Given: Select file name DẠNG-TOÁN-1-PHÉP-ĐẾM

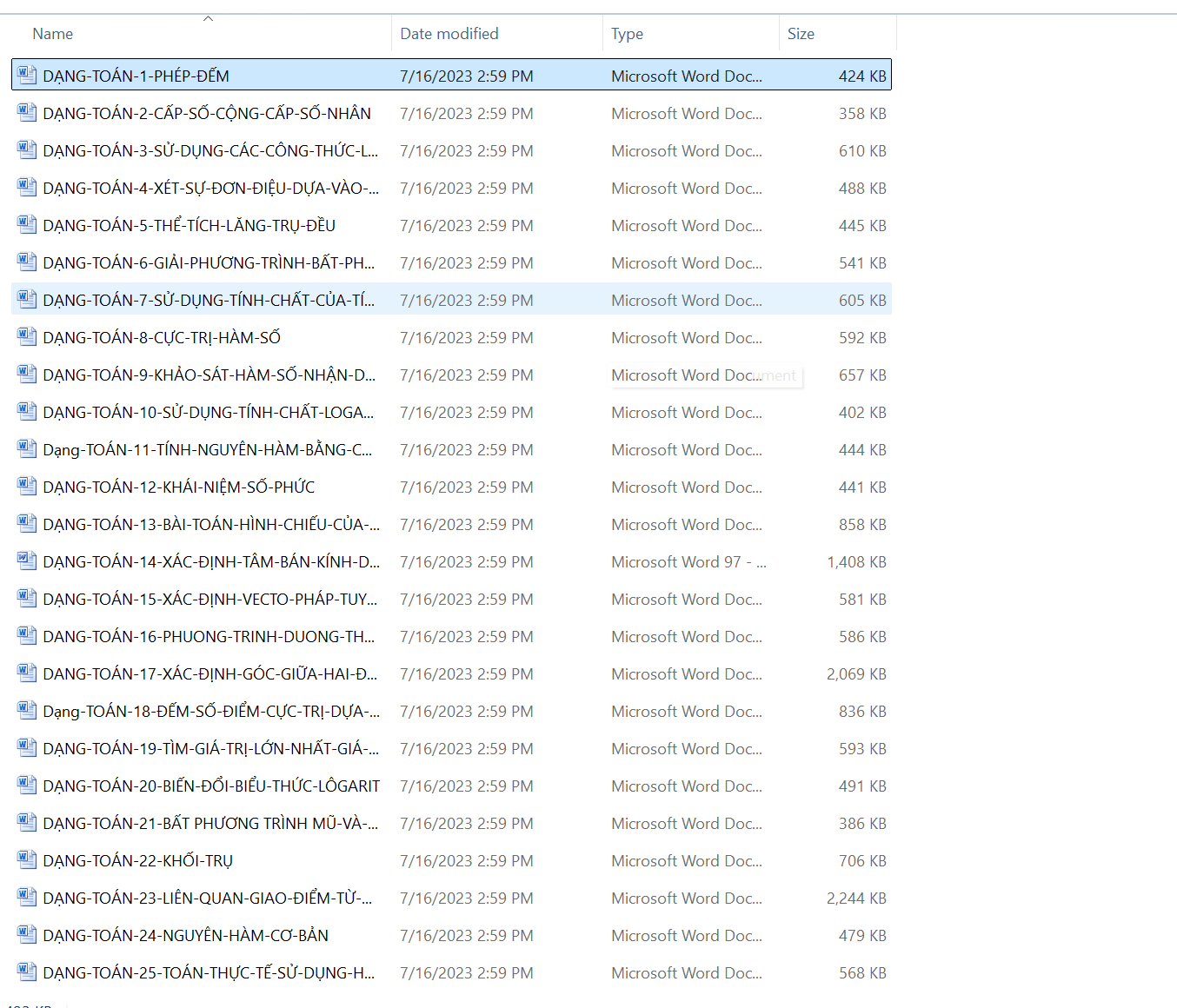Looking at the screenshot, I should (x=136, y=76).
